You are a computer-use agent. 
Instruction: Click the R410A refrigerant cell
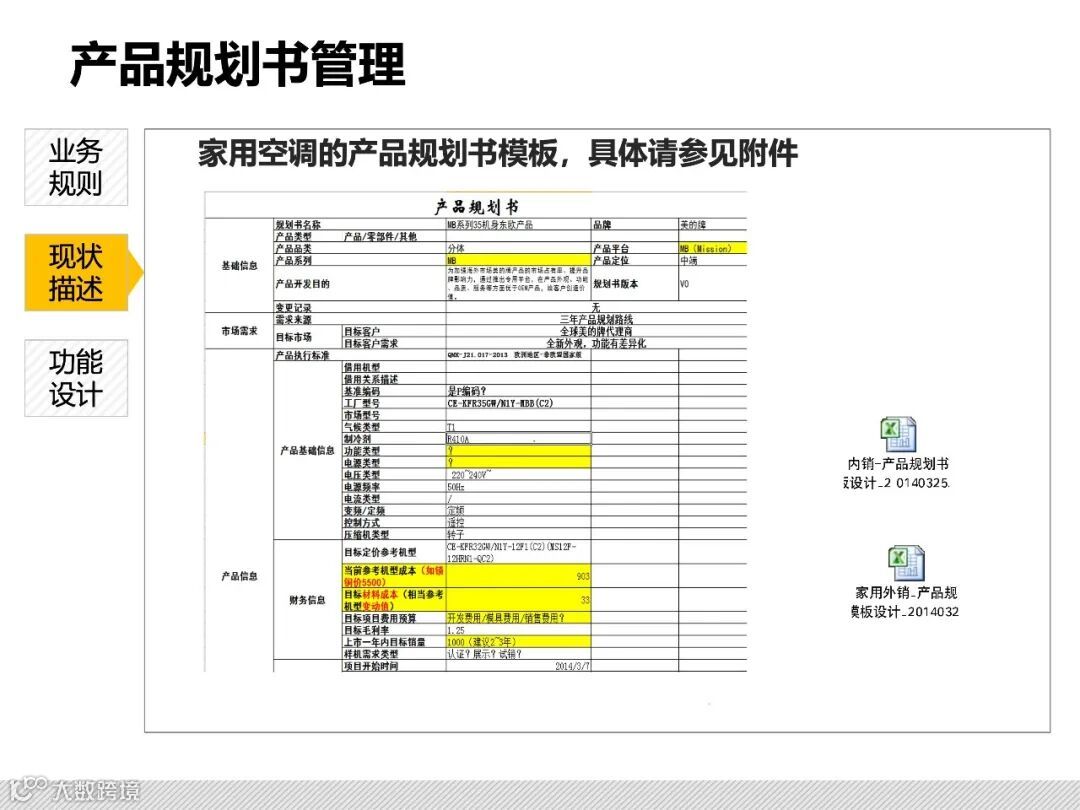518,439
